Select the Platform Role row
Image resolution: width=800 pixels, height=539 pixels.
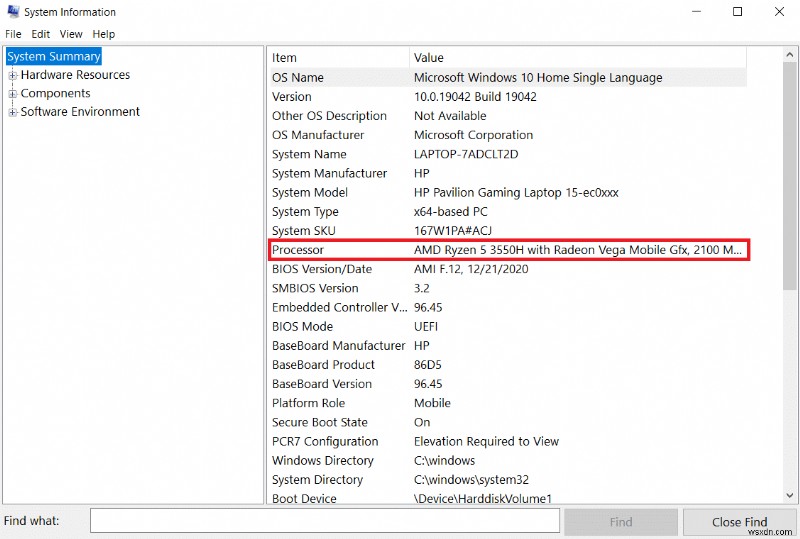(x=508, y=403)
